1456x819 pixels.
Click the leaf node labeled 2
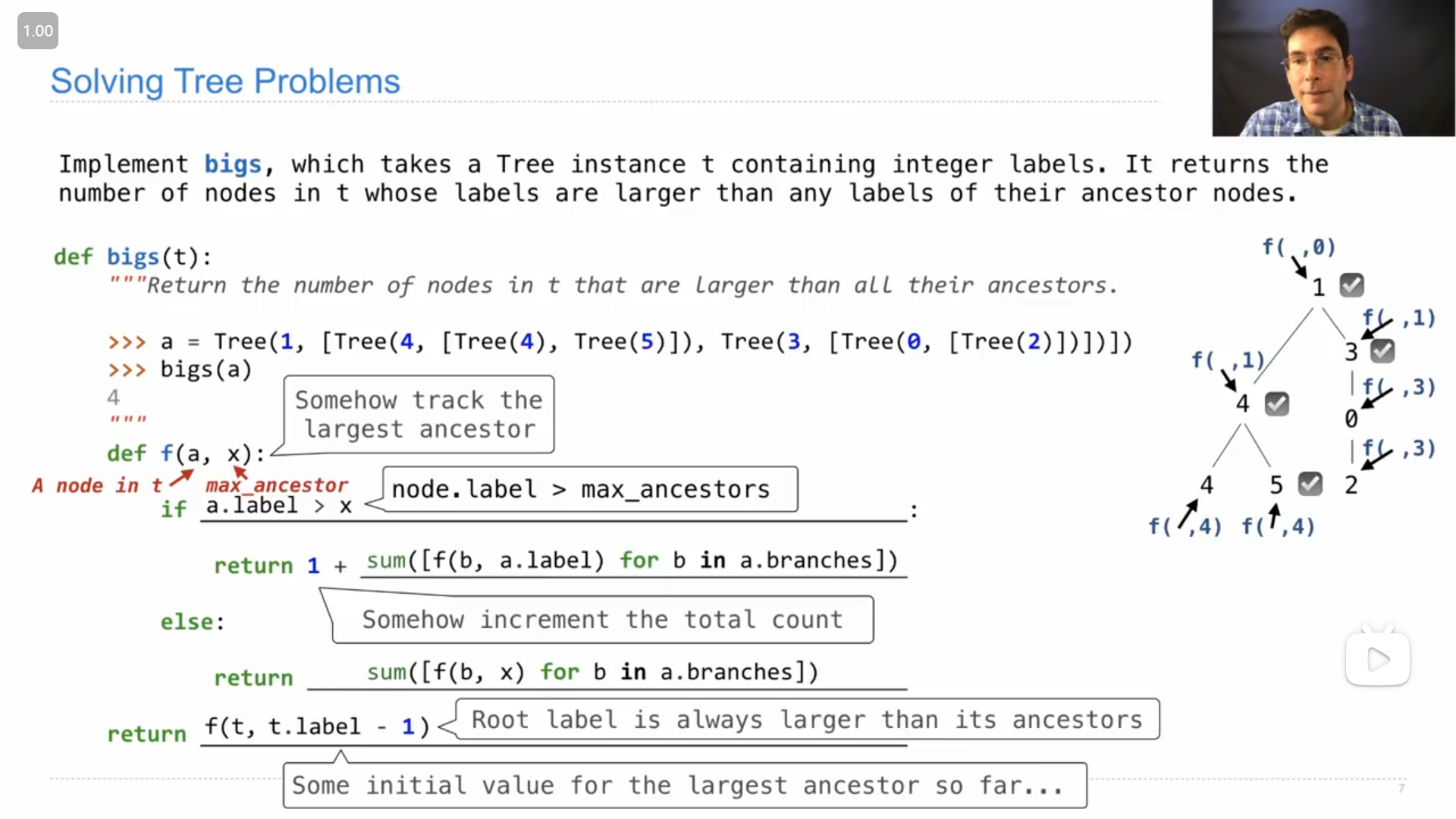(1351, 485)
